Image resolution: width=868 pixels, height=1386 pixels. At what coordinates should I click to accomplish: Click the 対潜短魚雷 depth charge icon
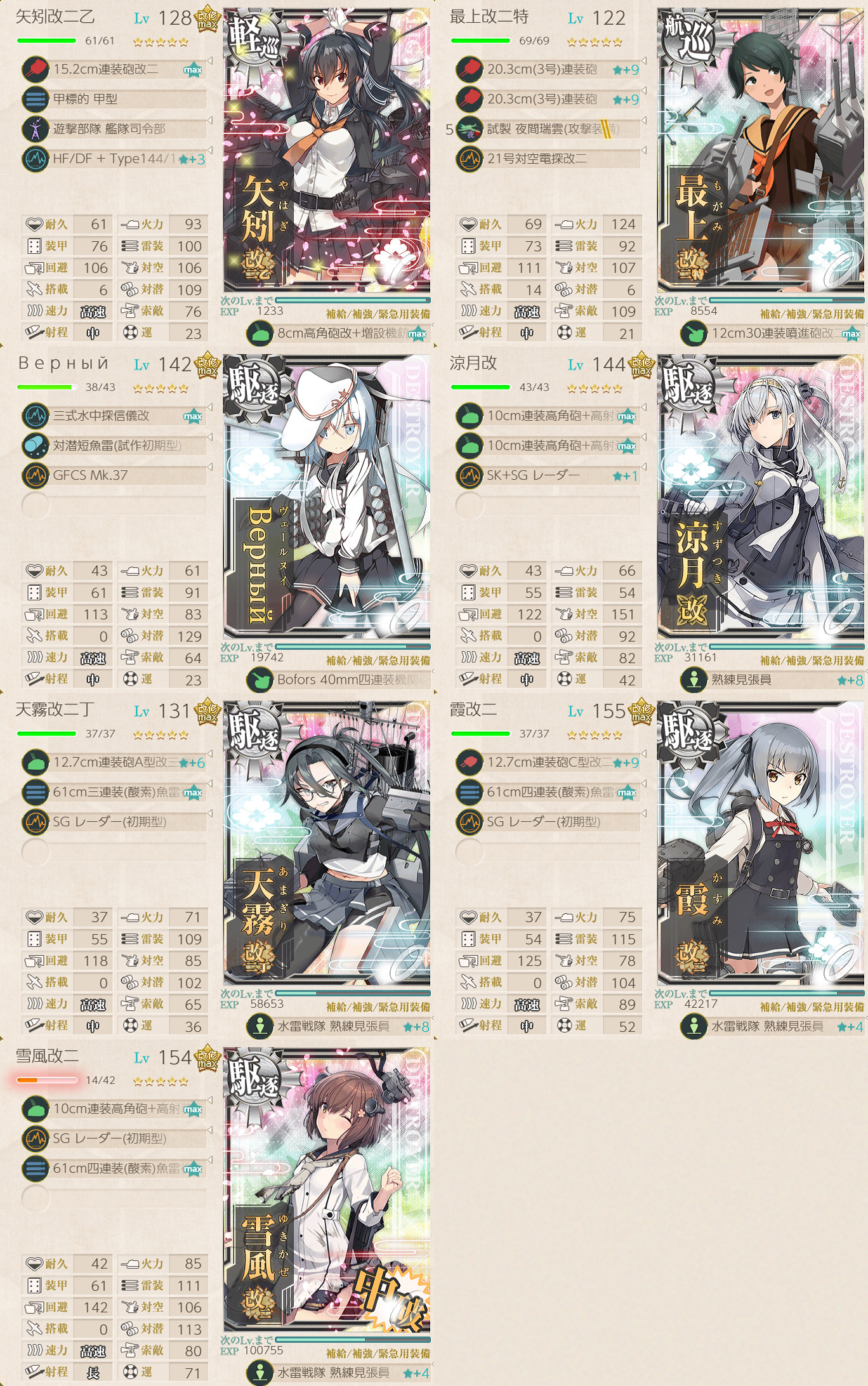pyautogui.click(x=36, y=445)
